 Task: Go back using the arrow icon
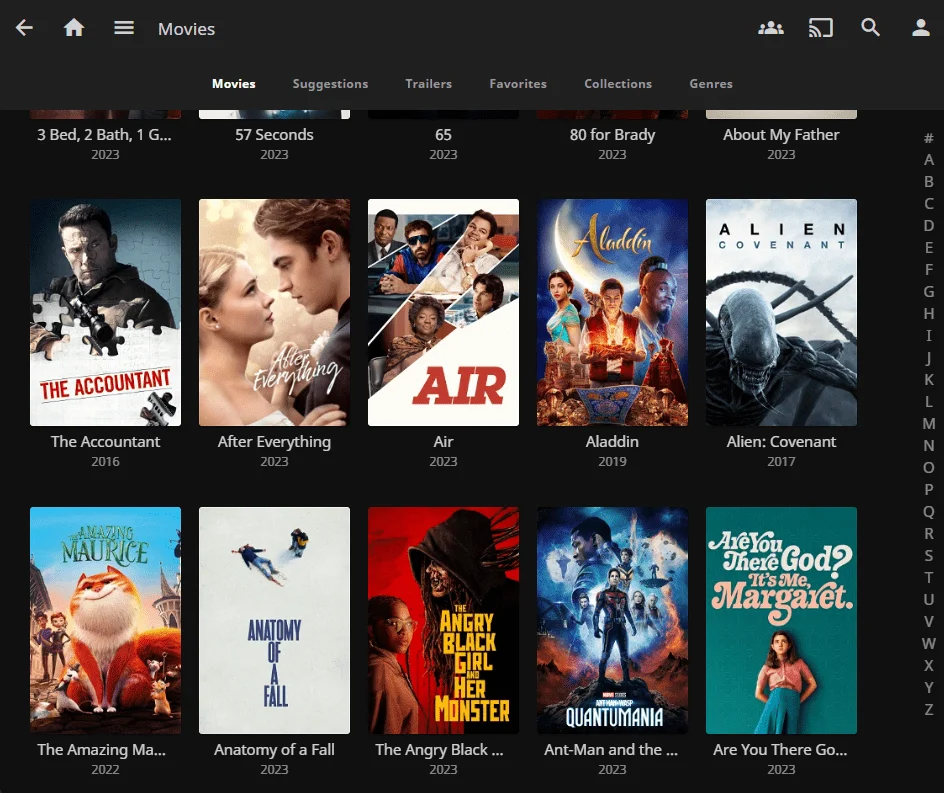(24, 28)
